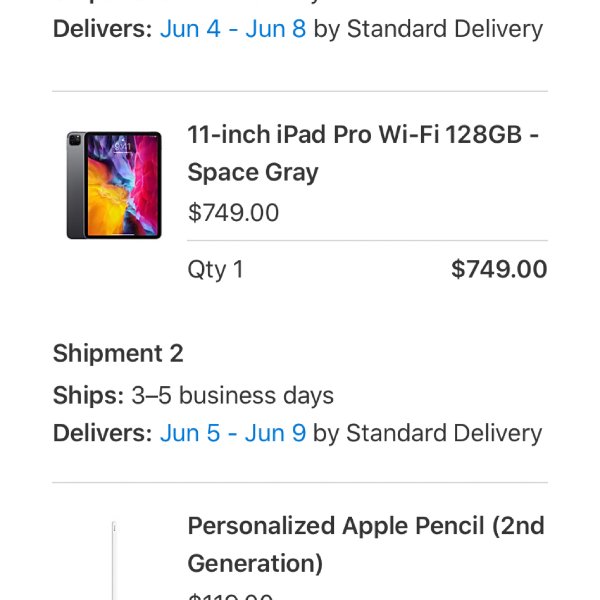This screenshot has width=600, height=600.
Task: Tap the Apple Pencil product image
Action: (114, 560)
